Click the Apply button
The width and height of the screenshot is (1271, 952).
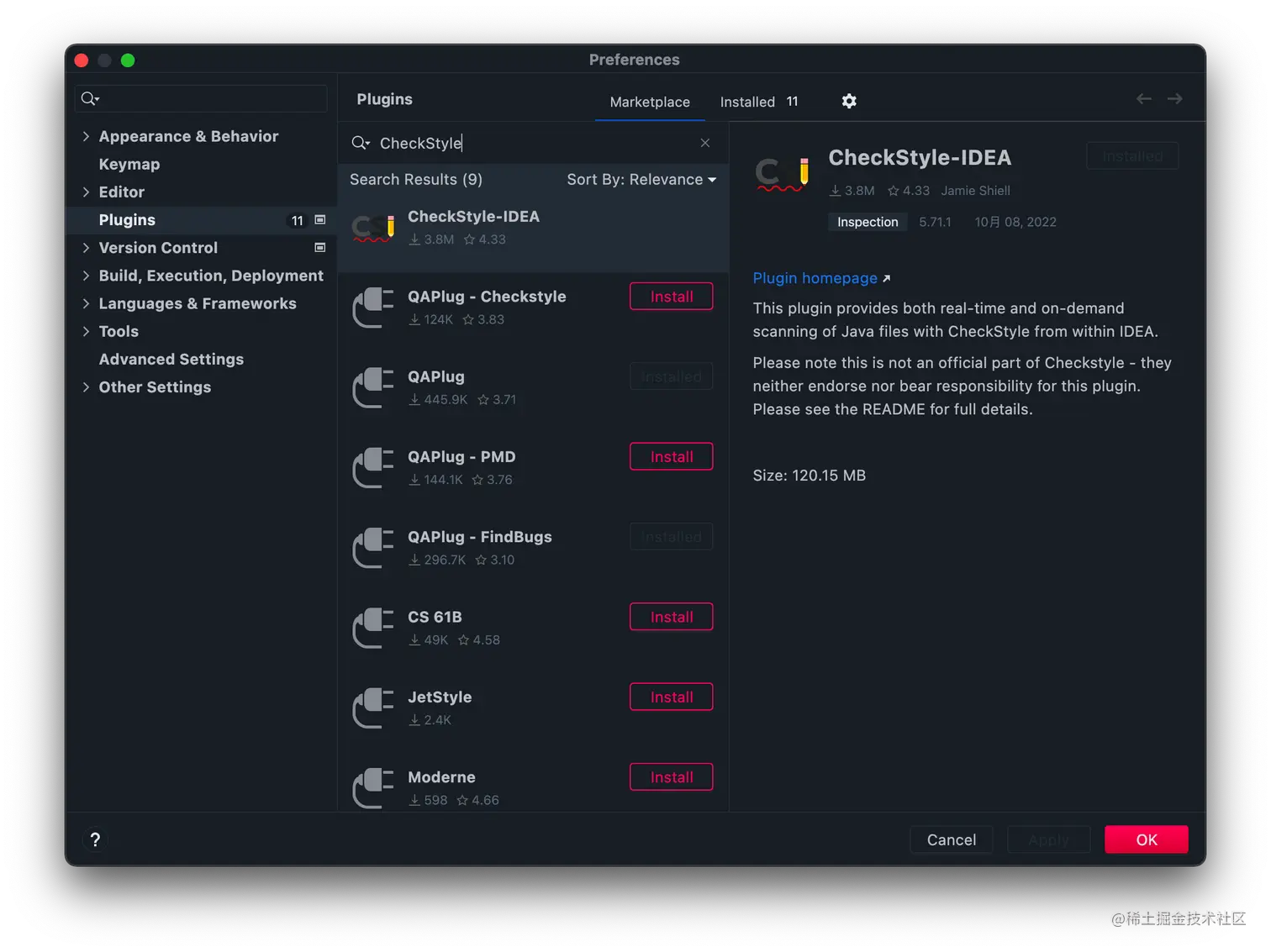[x=1049, y=839]
